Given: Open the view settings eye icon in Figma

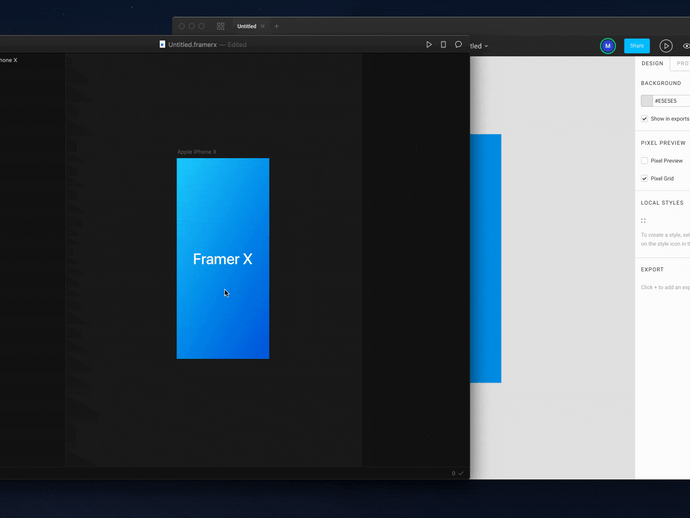Looking at the screenshot, I should [x=686, y=46].
